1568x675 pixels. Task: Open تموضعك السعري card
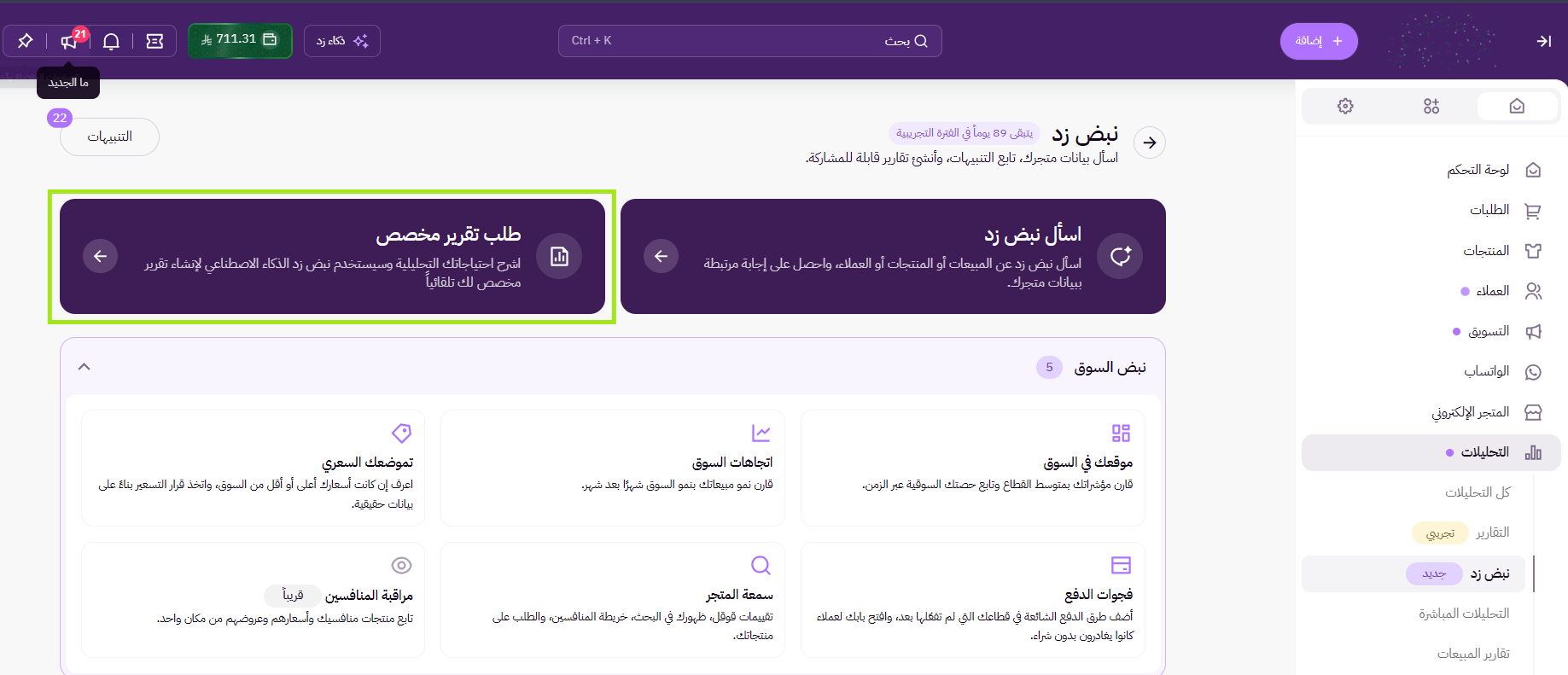tap(253, 468)
